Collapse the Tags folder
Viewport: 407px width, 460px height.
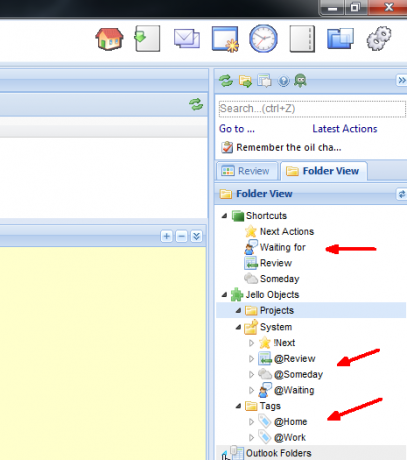(238, 406)
